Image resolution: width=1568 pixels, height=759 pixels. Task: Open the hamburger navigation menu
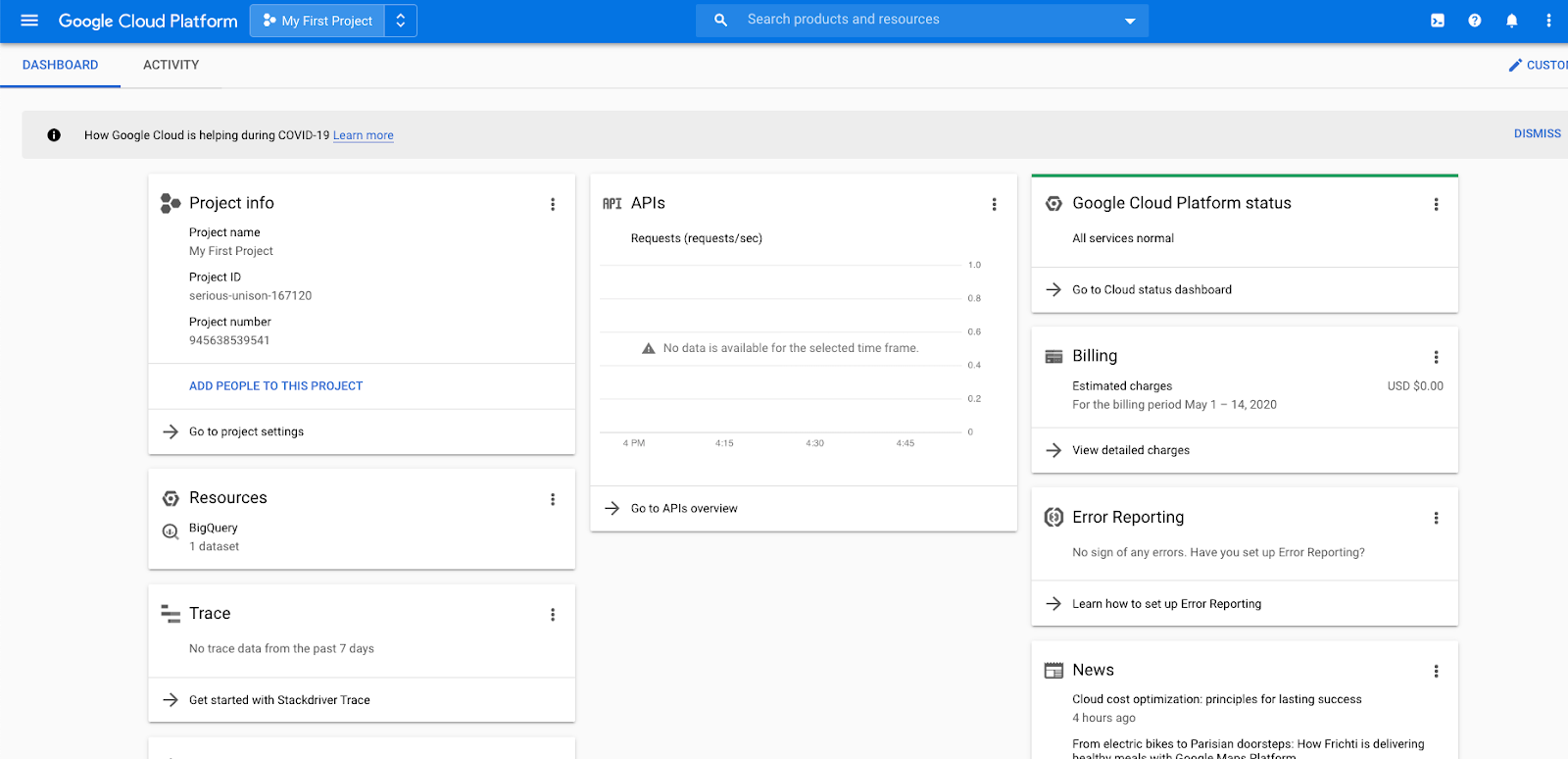(x=29, y=21)
